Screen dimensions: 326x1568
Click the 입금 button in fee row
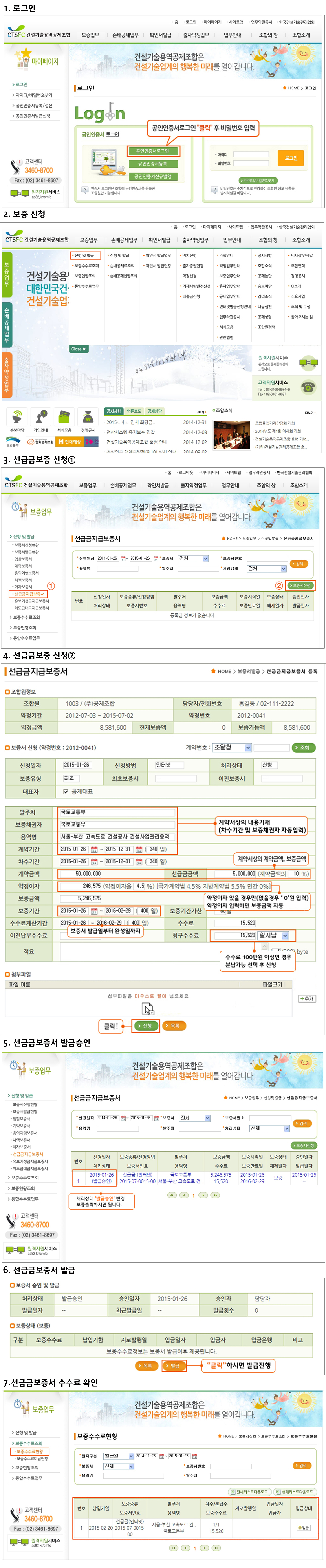[x=304, y=1528]
